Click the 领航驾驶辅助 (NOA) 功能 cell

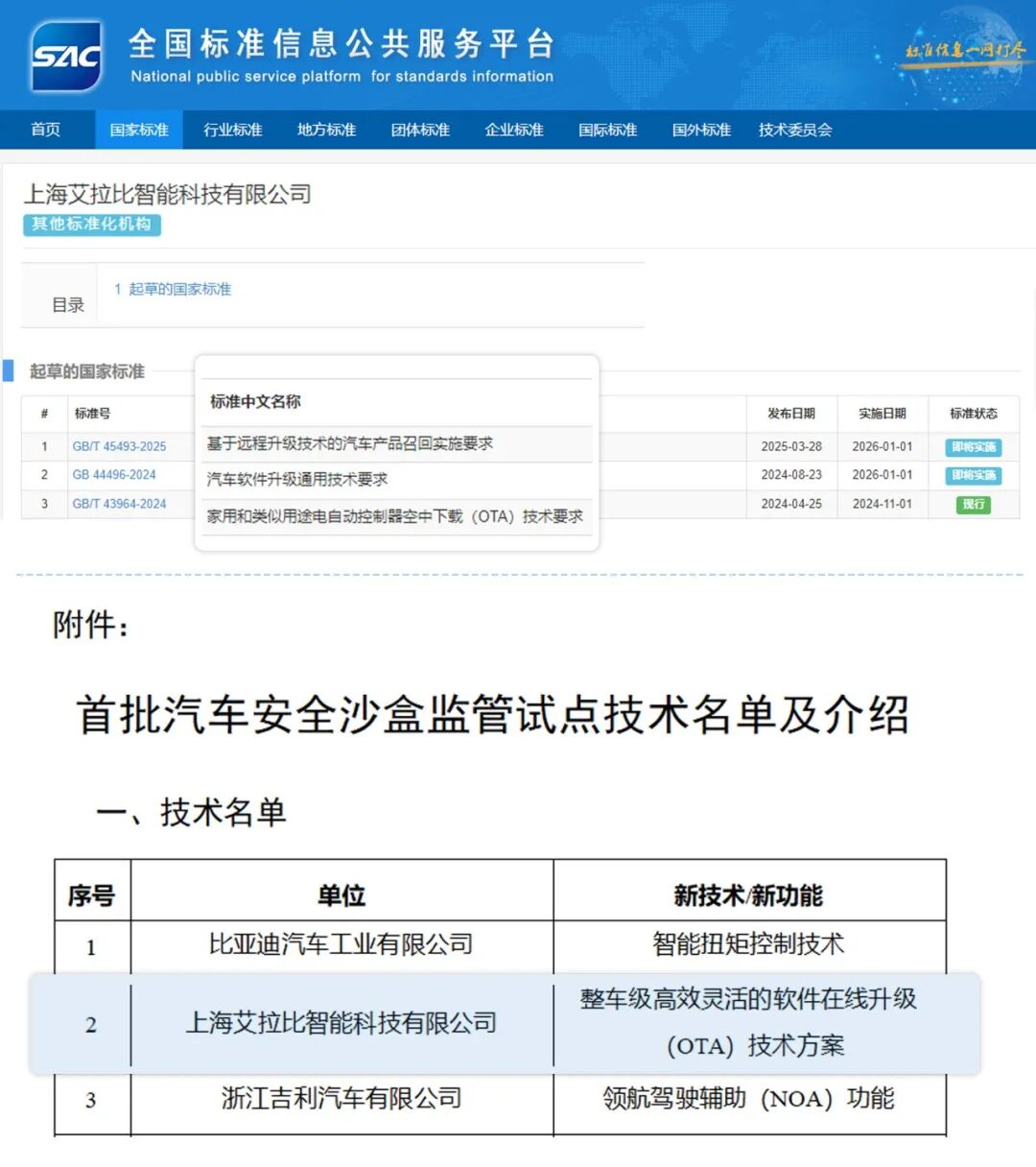[748, 1098]
